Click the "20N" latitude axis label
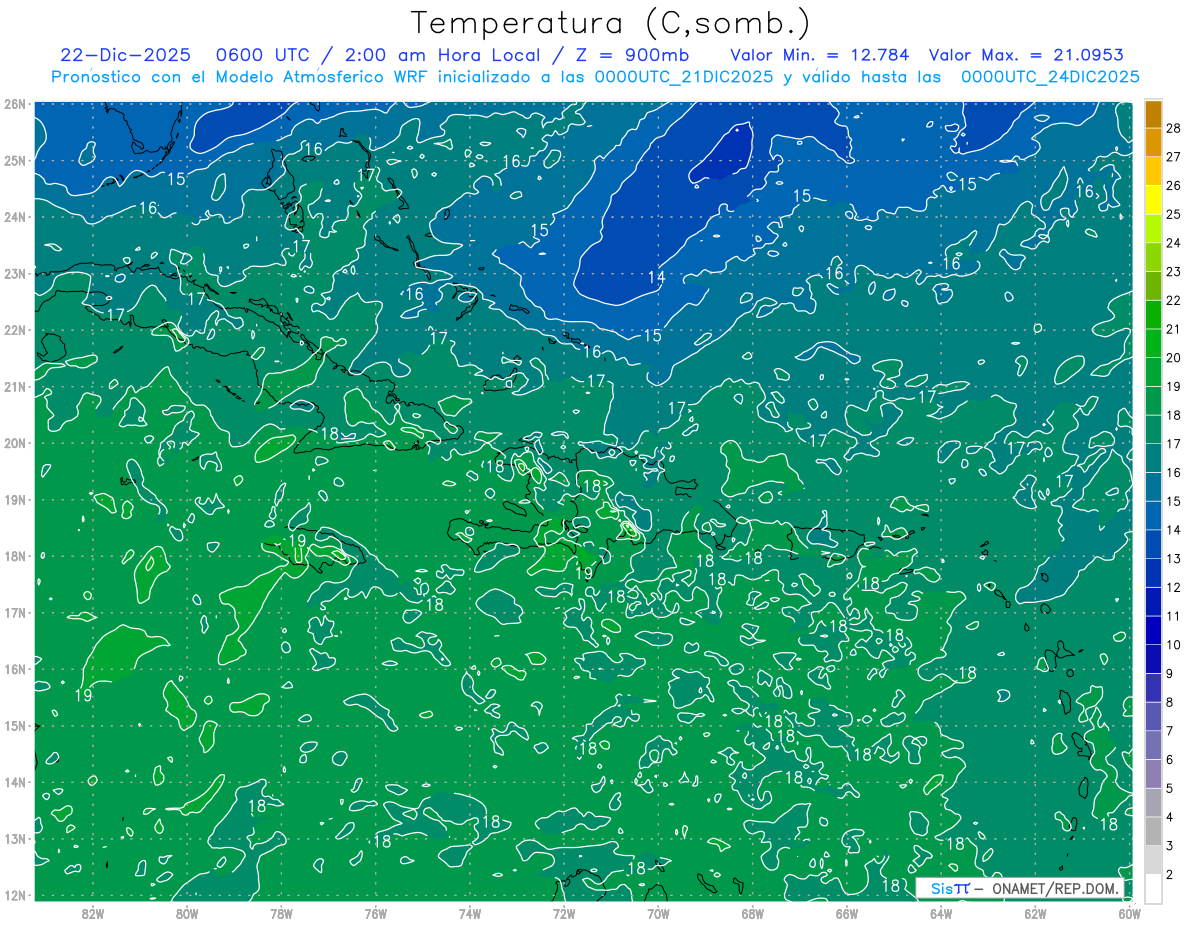The width and height of the screenshot is (1200, 927). tap(15, 443)
